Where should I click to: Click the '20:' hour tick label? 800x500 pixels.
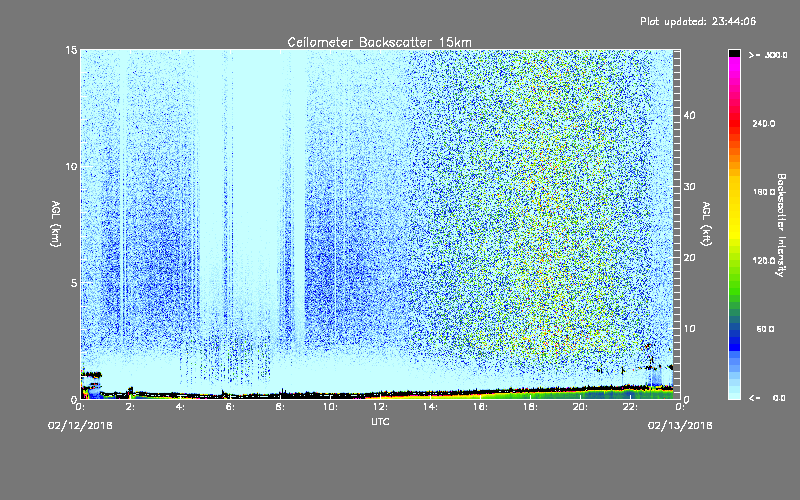coord(580,407)
